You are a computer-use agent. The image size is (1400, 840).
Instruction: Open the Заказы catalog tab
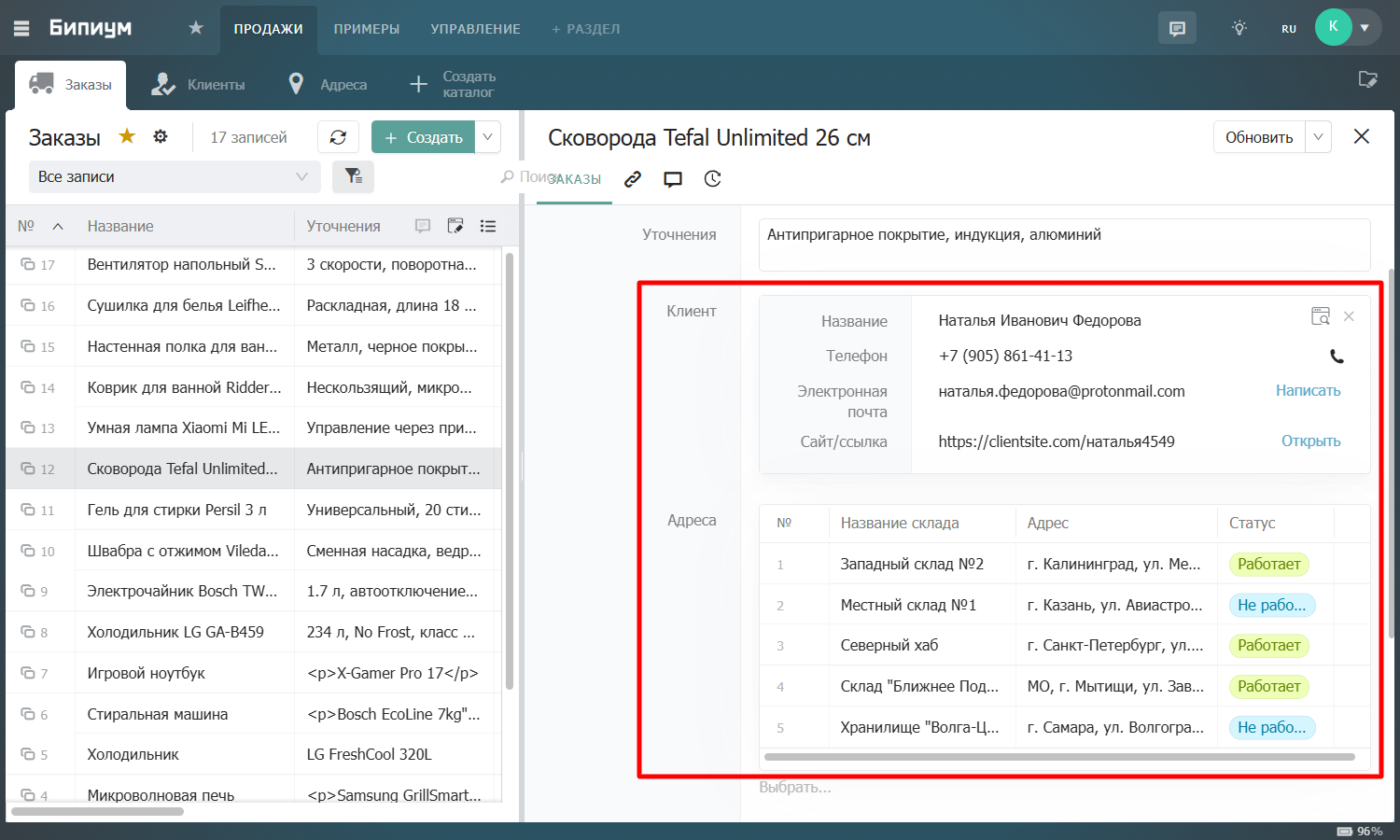71,84
